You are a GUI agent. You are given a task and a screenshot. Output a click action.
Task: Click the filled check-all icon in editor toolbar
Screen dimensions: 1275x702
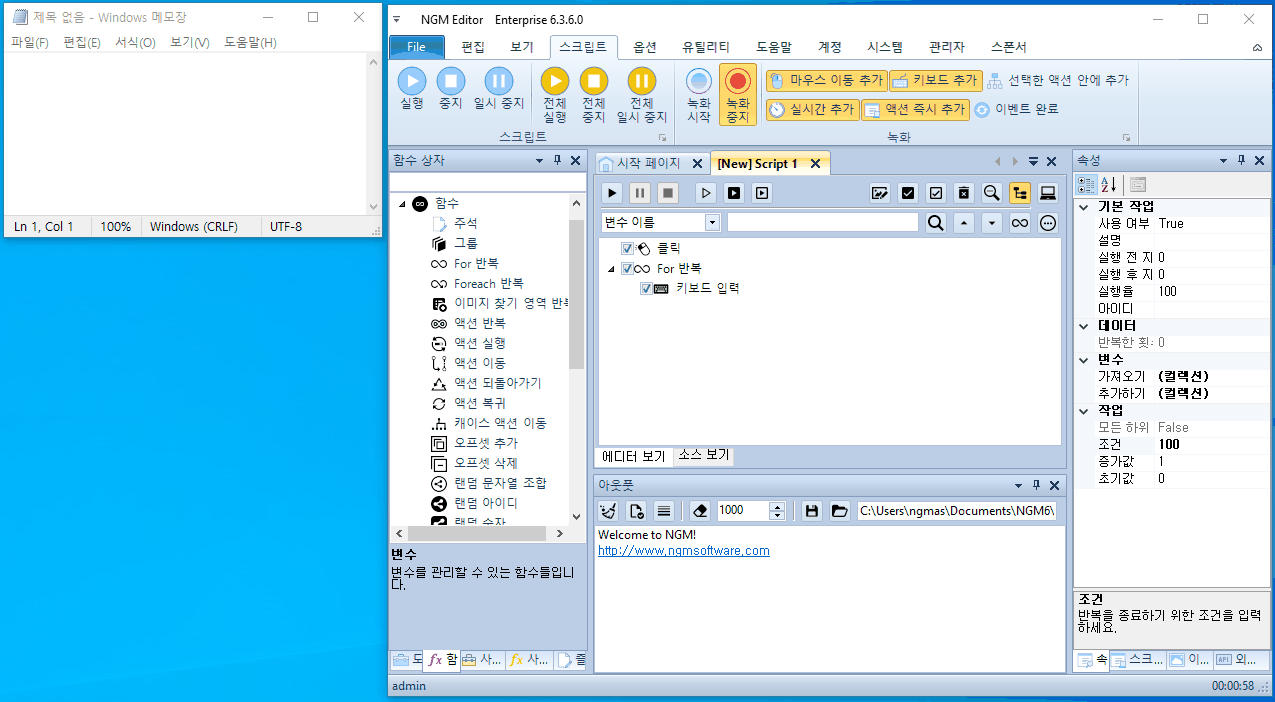coord(908,193)
